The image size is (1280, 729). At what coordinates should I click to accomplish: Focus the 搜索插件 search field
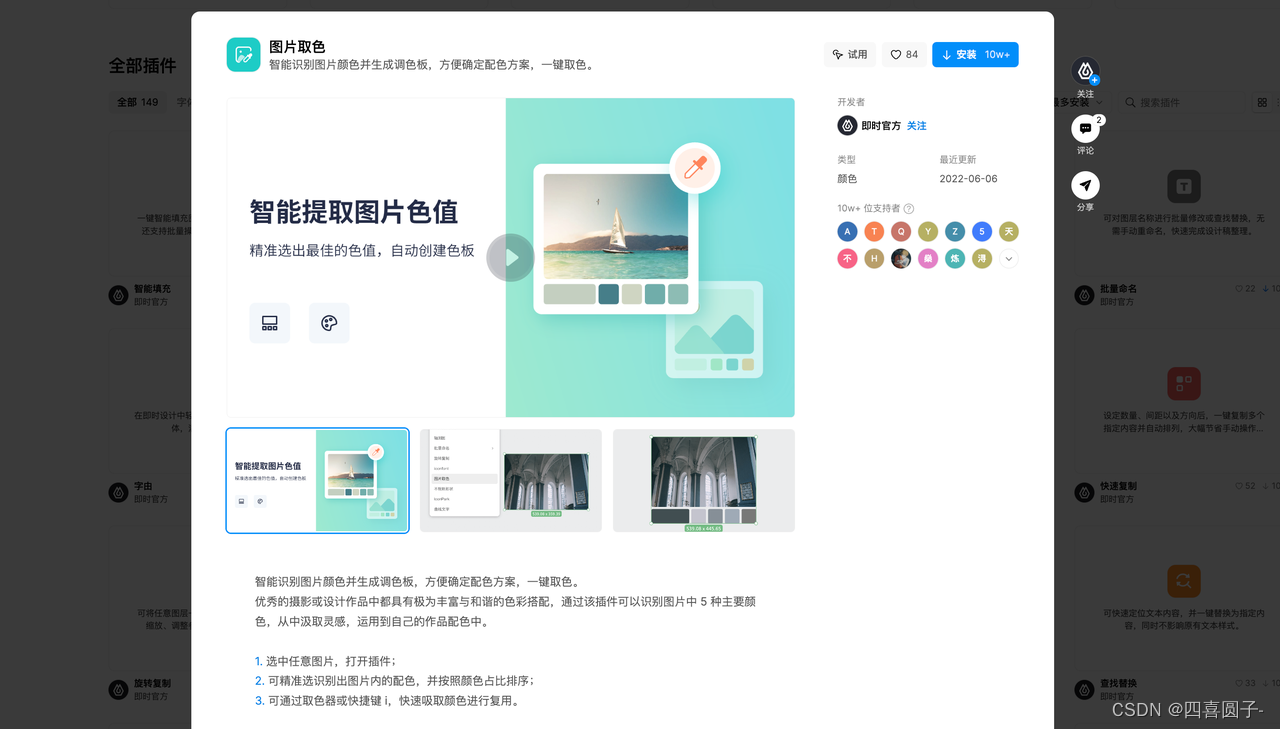[x=1180, y=102]
